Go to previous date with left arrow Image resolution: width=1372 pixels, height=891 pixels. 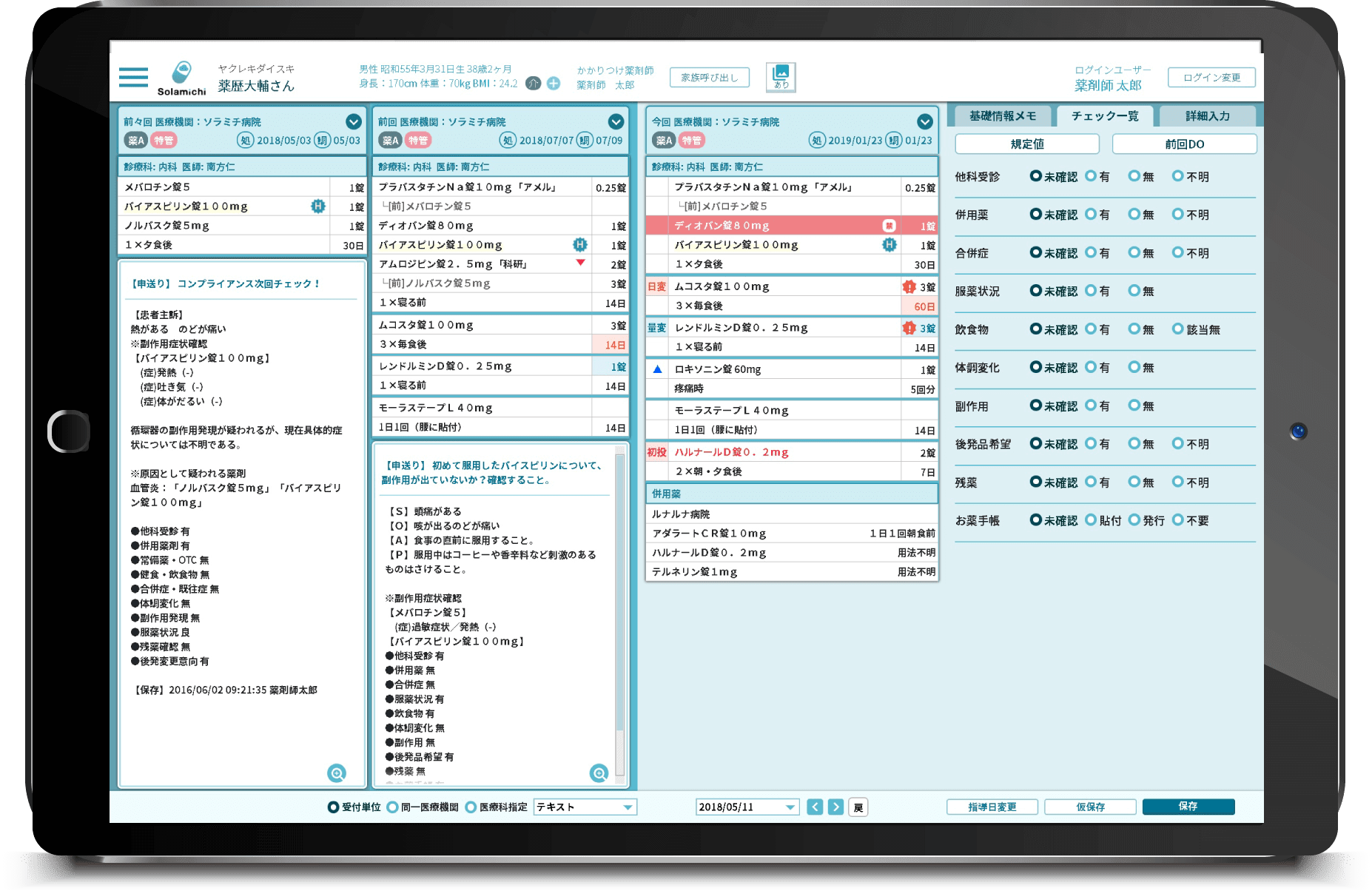coord(815,807)
